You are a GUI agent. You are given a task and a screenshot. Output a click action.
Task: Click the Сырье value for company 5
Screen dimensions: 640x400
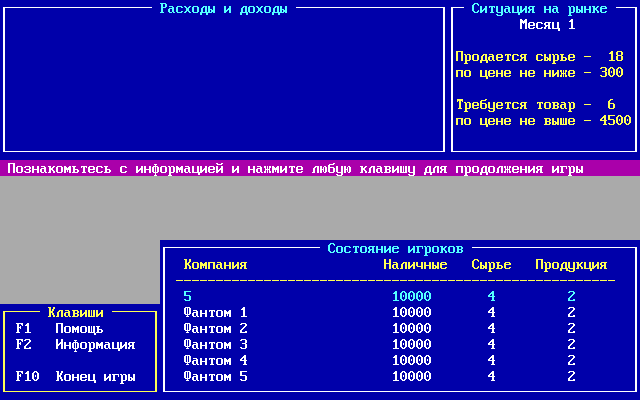pos(491,296)
